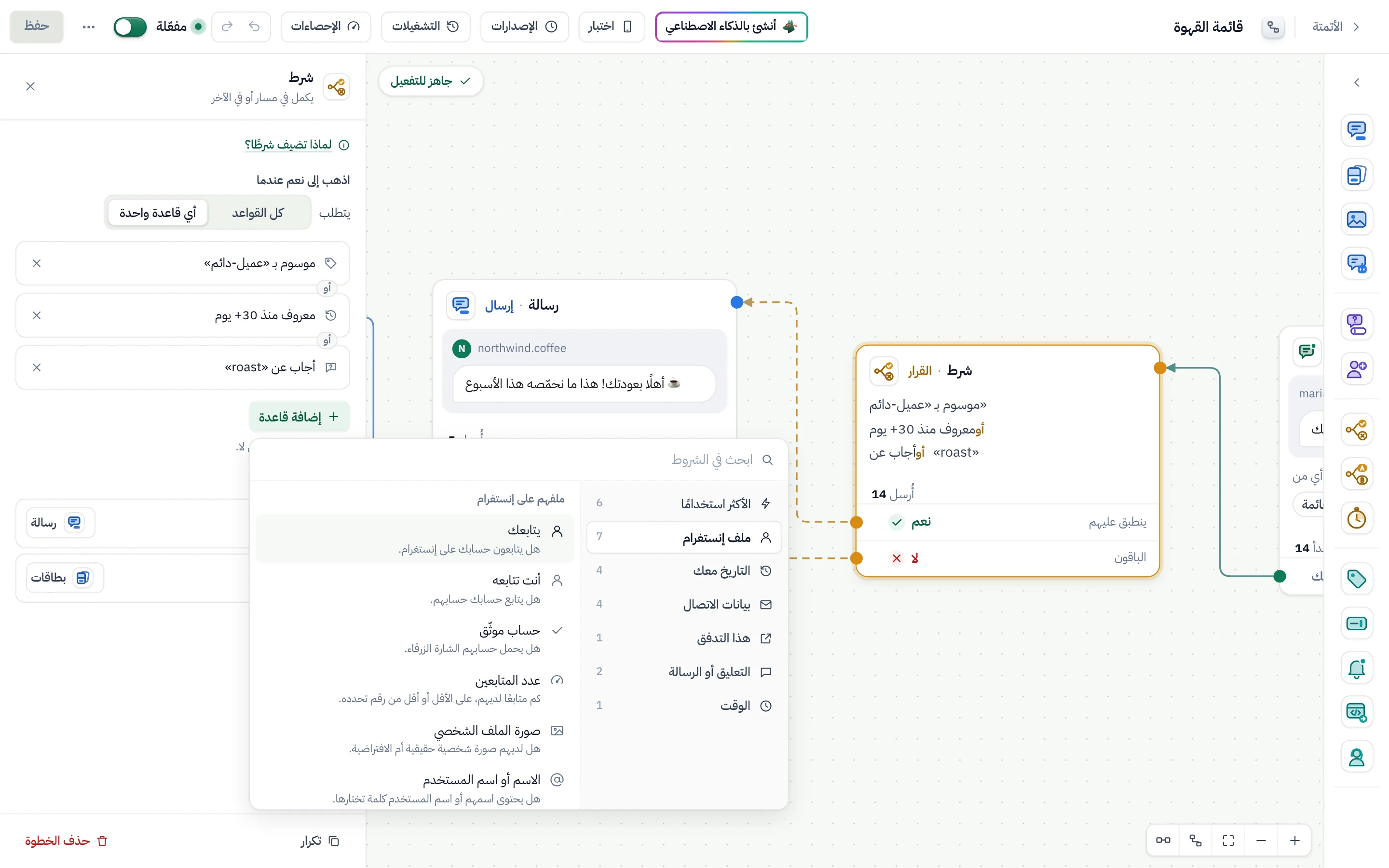Choose the حساب موثّق condition
The height and width of the screenshot is (868, 1389).
pyautogui.click(x=414, y=638)
